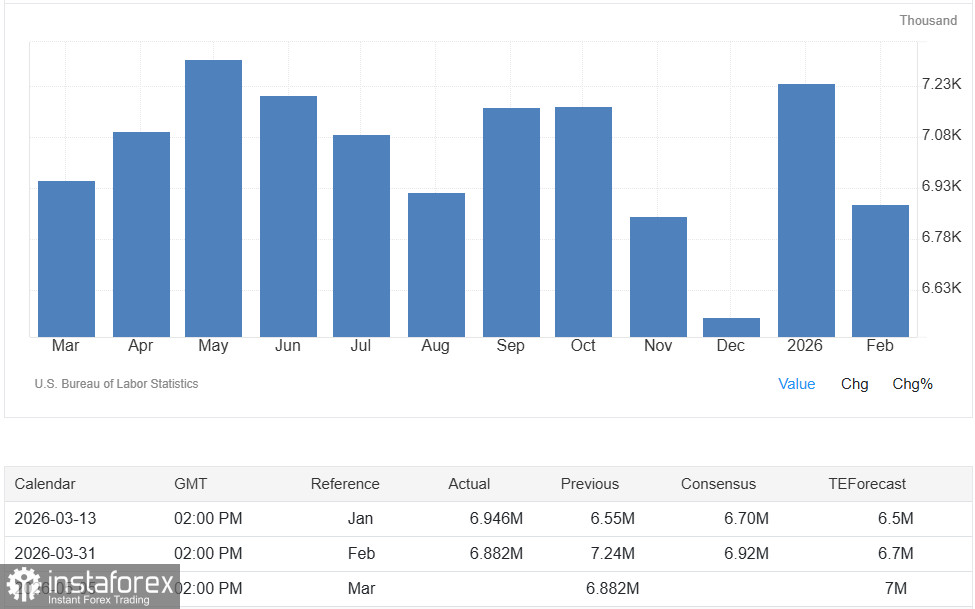Click the 6.93K axis label
This screenshot has width=975, height=609.
point(941,186)
